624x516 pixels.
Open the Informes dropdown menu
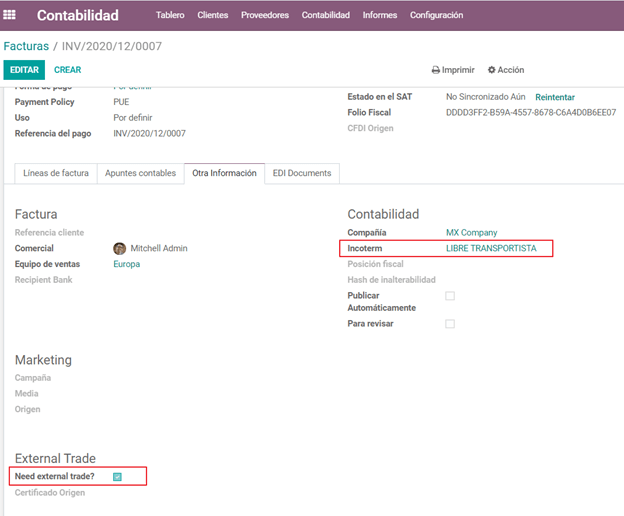tap(379, 15)
